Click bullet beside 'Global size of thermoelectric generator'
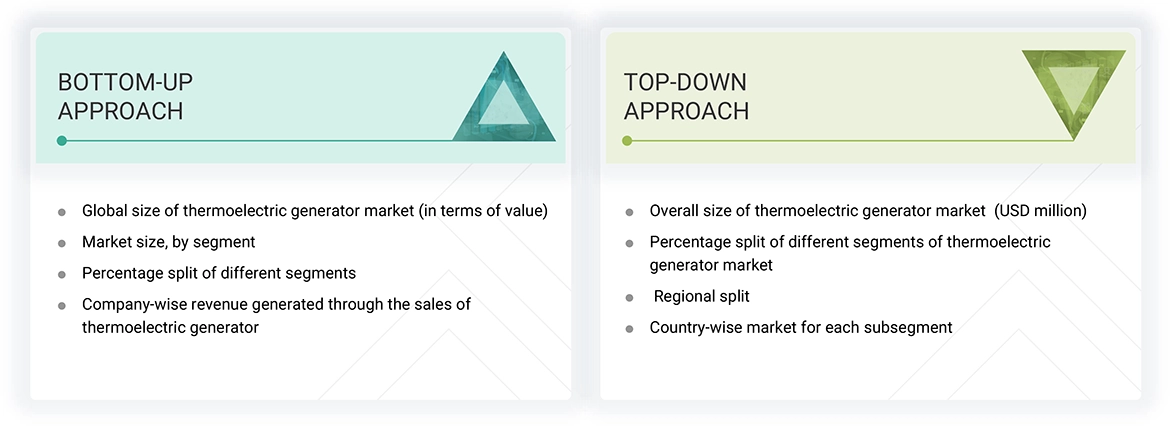1170x426 pixels. pyautogui.click(x=62, y=212)
